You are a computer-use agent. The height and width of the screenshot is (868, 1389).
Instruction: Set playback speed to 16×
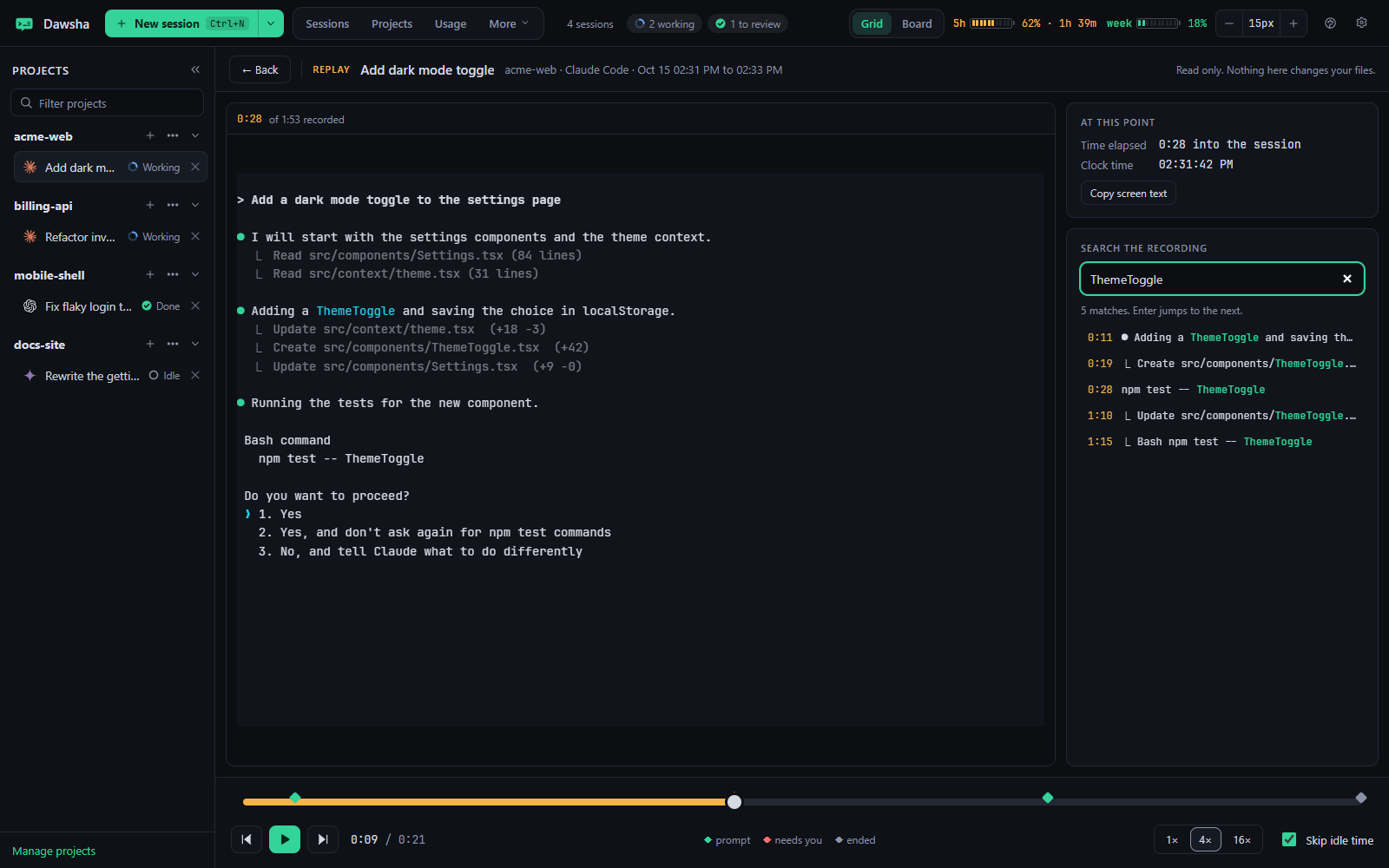pos(1242,839)
